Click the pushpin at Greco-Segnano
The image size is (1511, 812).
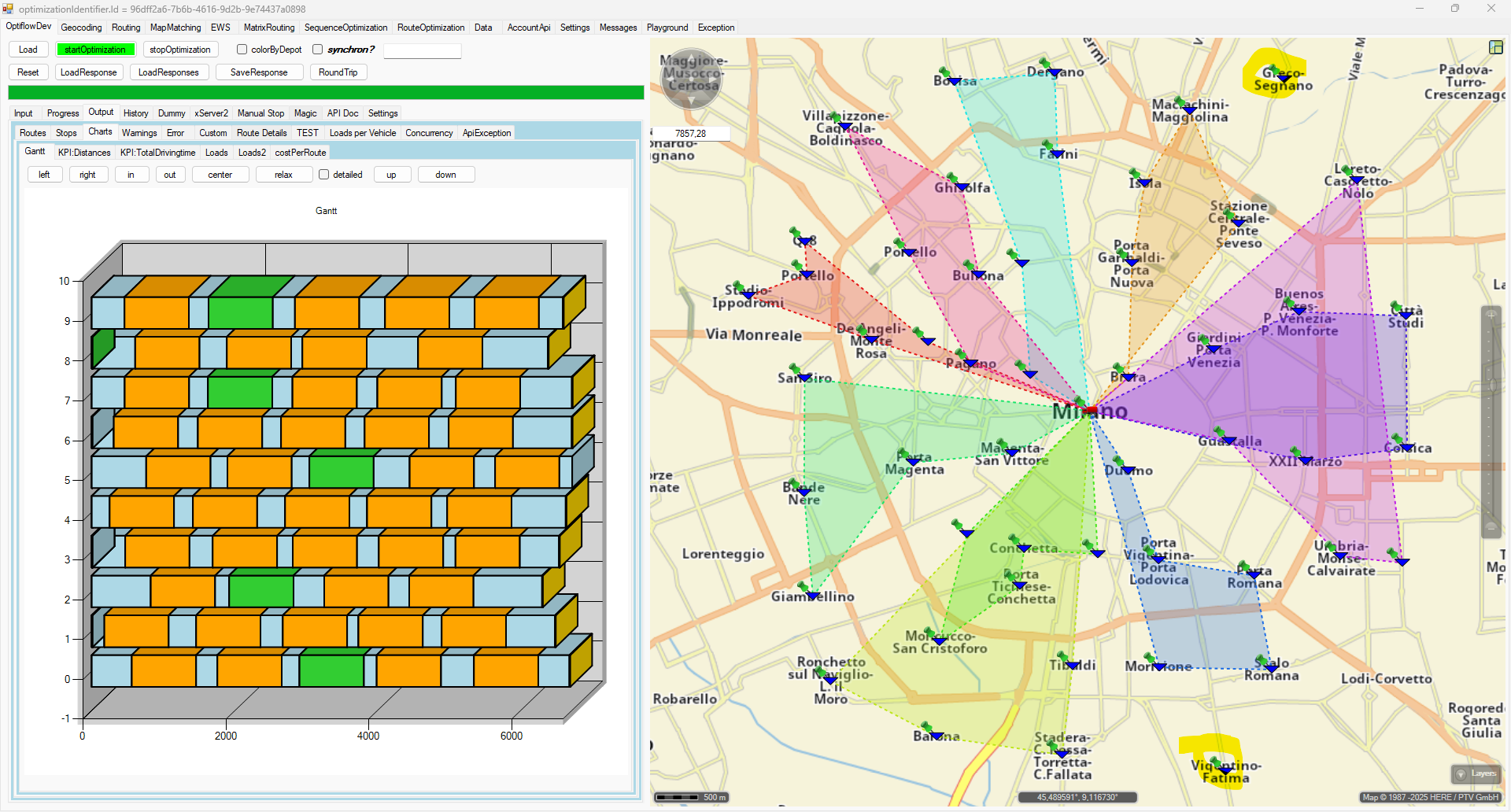(1276, 71)
